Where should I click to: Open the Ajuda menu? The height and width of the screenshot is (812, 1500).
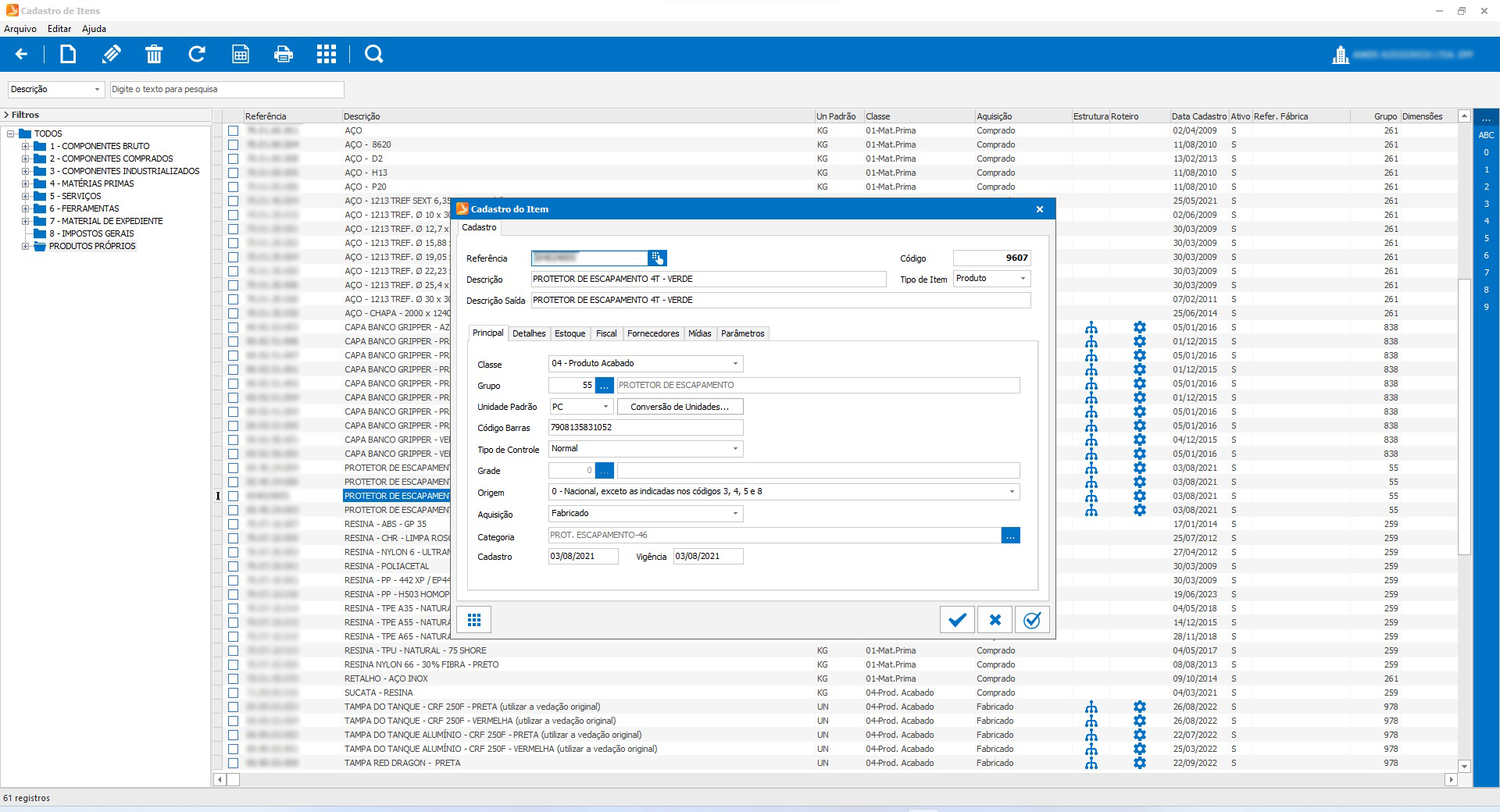coord(94,29)
